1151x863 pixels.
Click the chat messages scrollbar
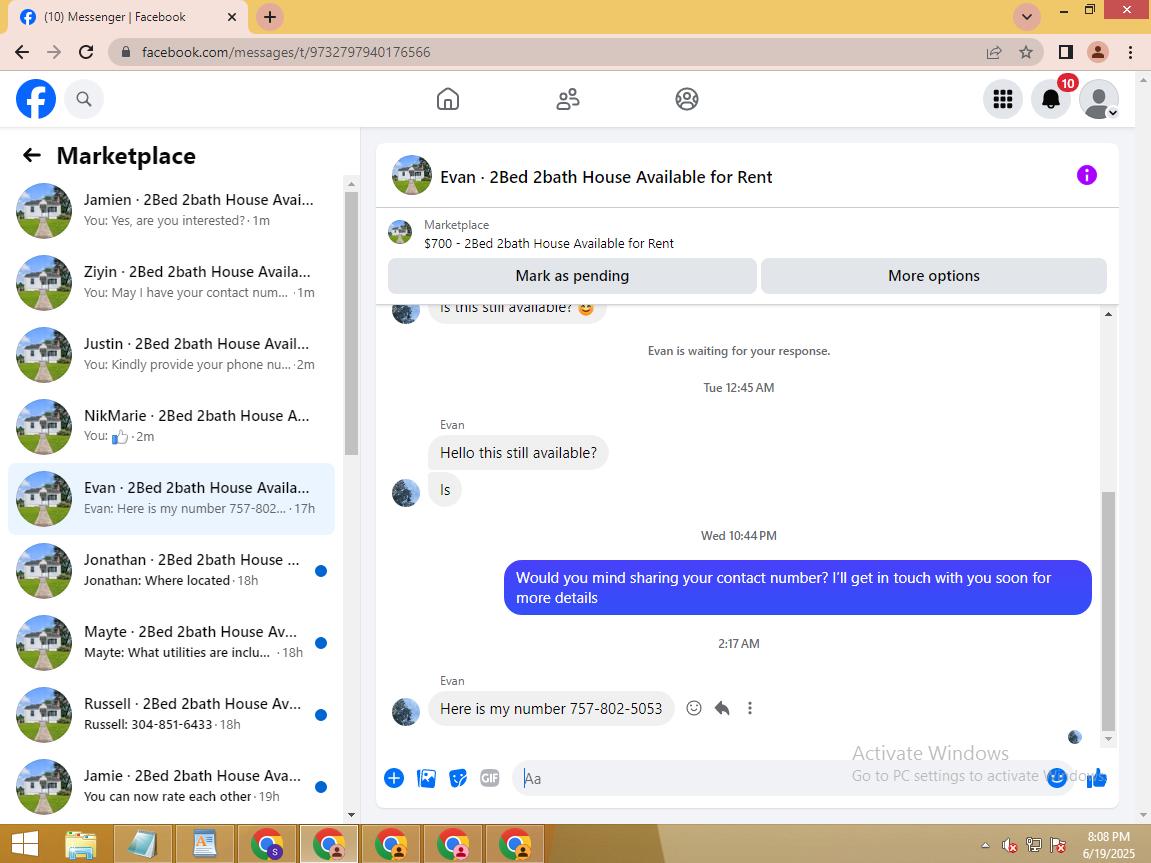point(1108,611)
